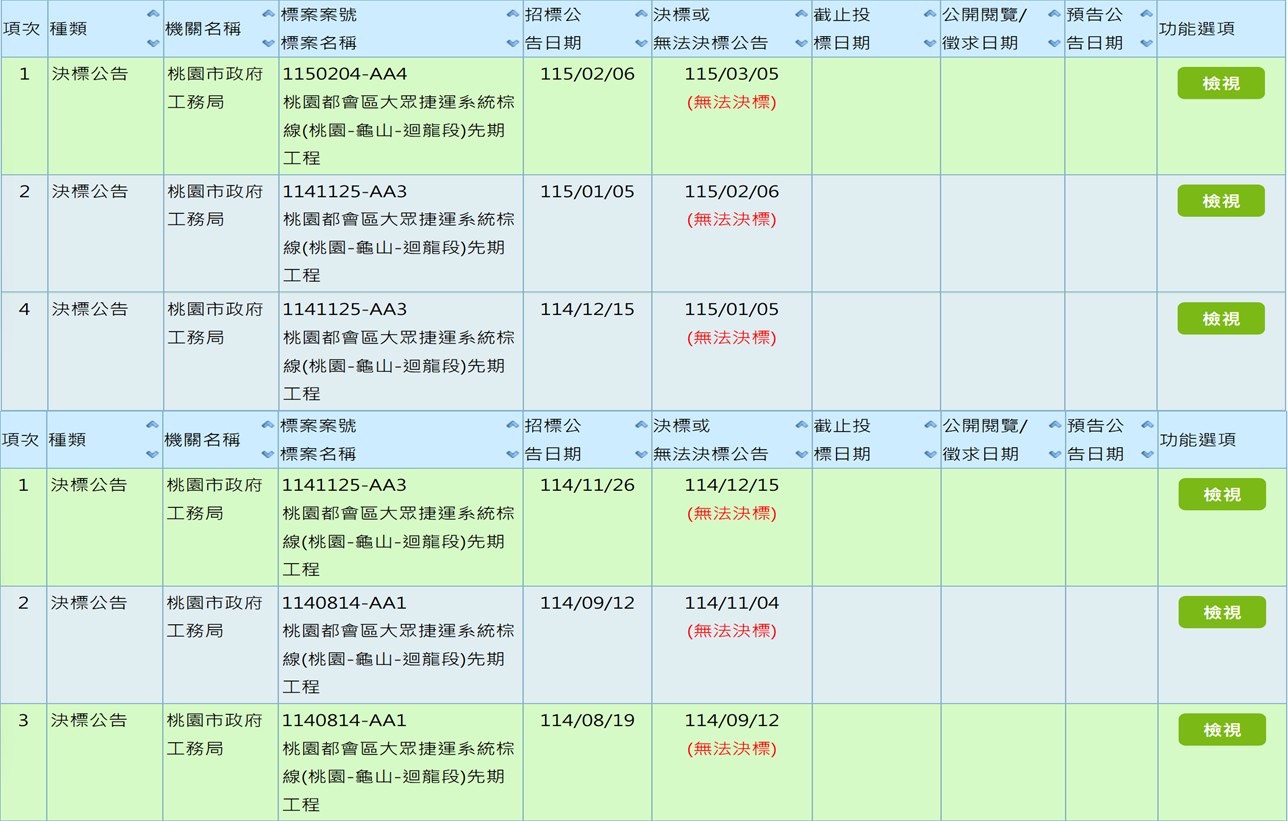View the tender announced 114/11/26

pos(1221,495)
